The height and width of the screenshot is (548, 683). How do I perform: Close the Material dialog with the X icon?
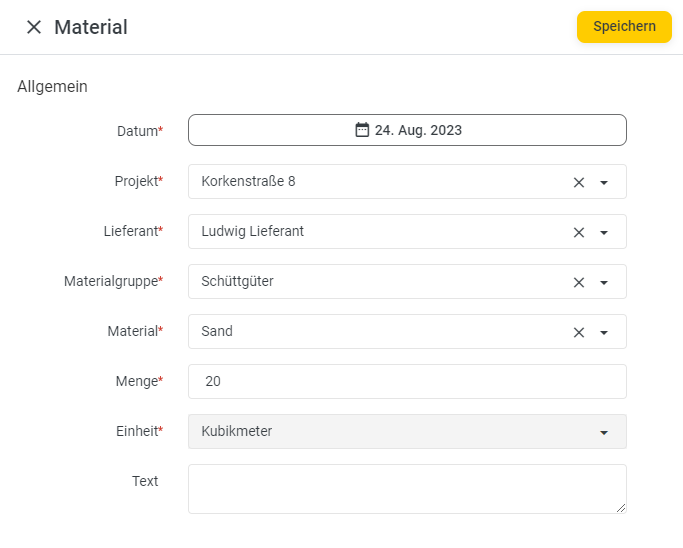[34, 27]
